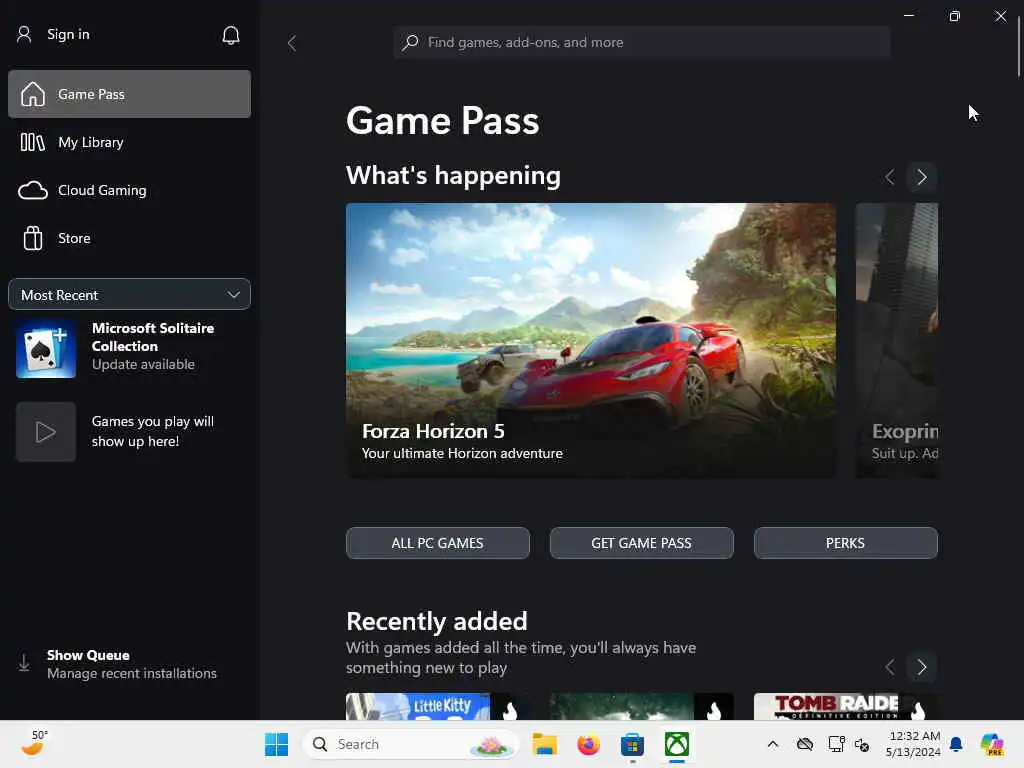Show next What's happening item
Viewport: 1024px width, 768px height.
tap(922, 177)
